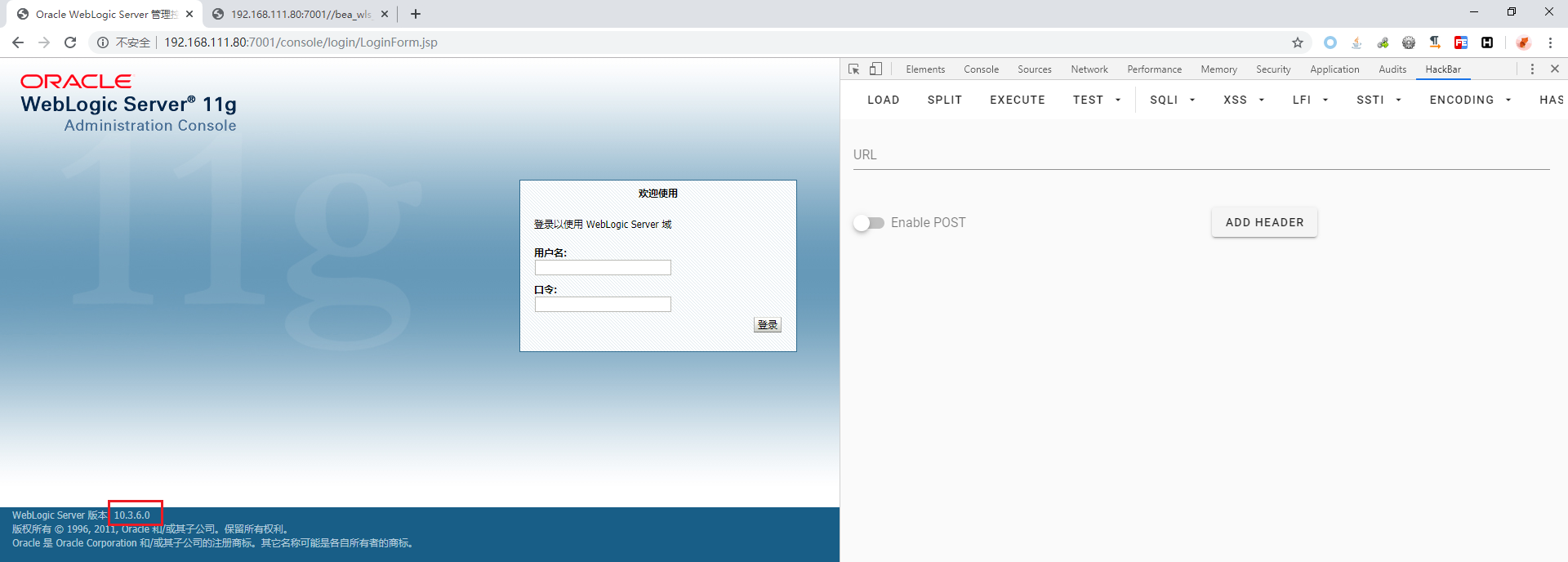
Task: Toggle the Enable POST switch
Action: [869, 223]
